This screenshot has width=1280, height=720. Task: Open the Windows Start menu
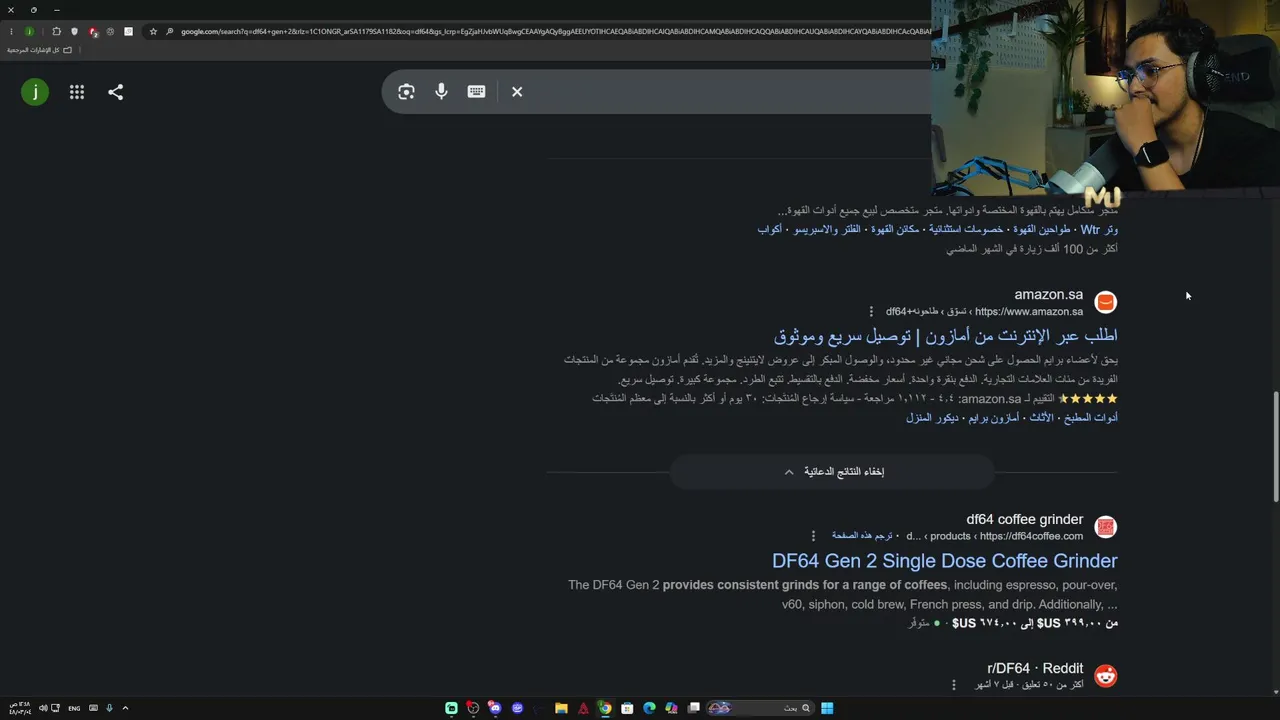pos(827,708)
